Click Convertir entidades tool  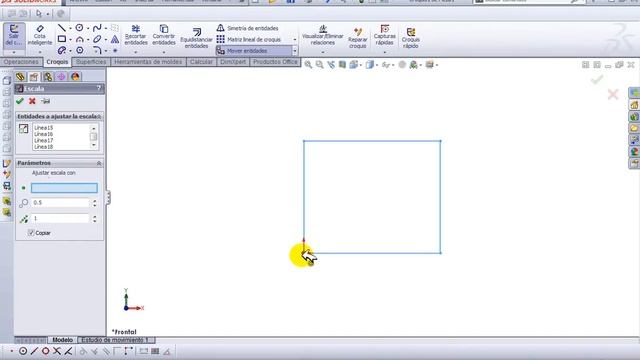coord(164,35)
